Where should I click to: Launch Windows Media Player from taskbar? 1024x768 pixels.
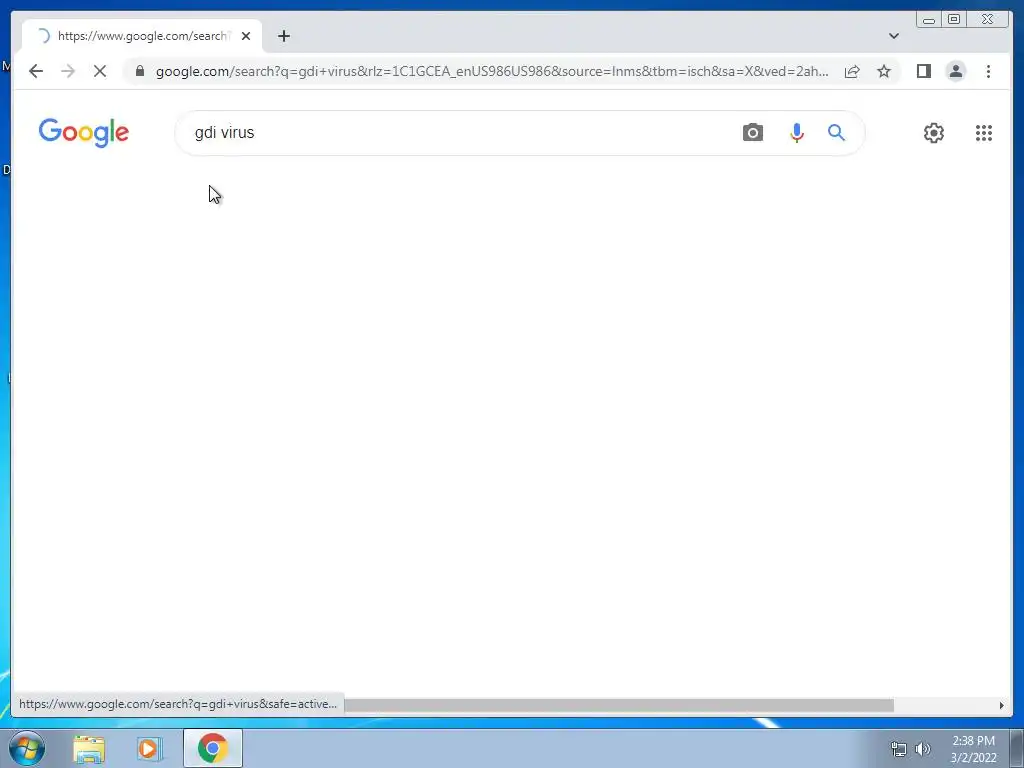150,749
